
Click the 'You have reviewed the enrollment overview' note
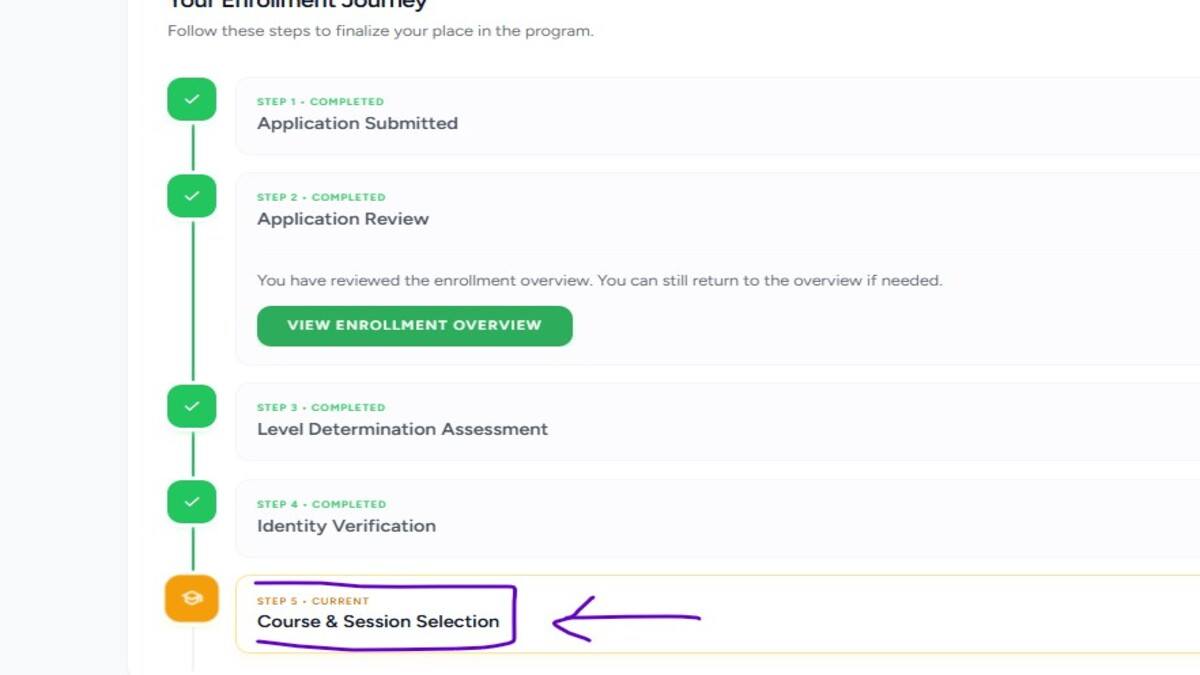tap(599, 281)
